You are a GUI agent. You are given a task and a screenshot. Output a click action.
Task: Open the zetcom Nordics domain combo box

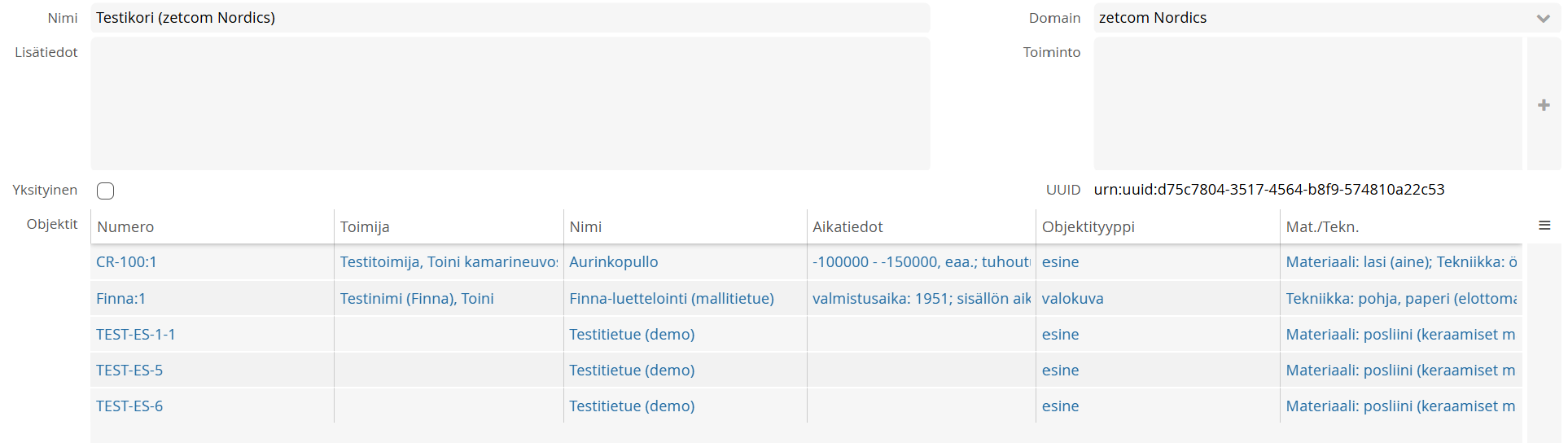coord(1327,18)
